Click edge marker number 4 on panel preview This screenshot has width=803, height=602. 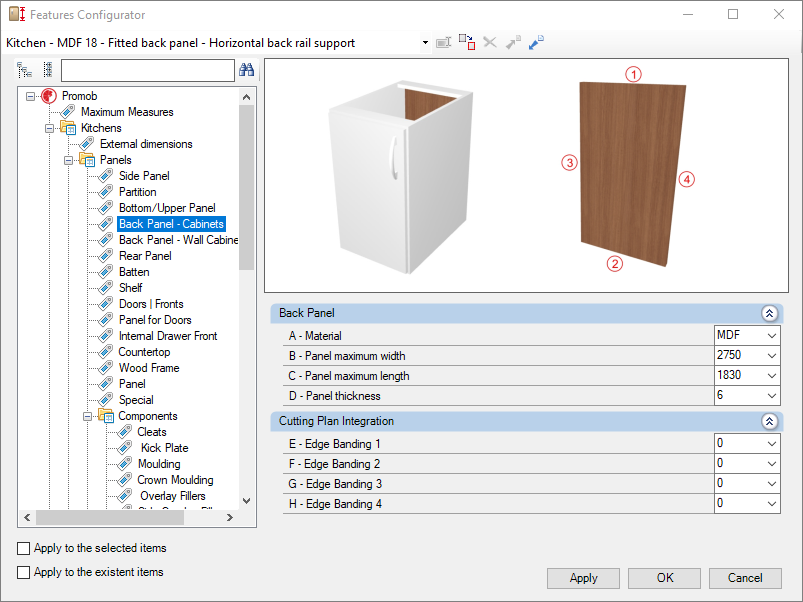tap(687, 179)
